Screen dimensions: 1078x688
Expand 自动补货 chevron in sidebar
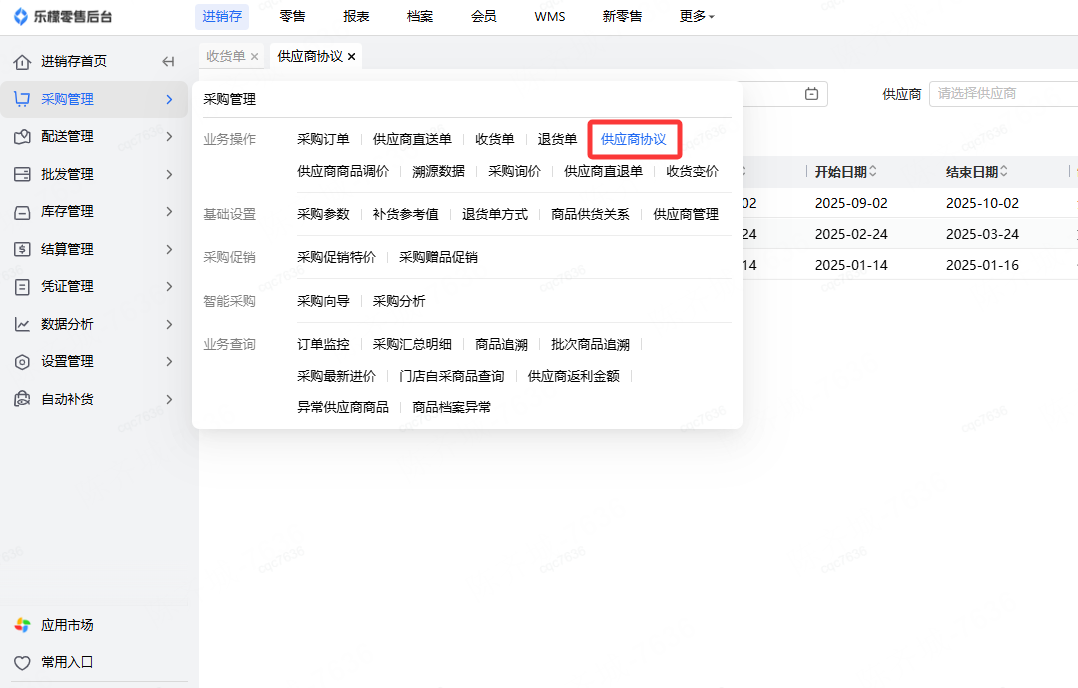tap(169, 399)
